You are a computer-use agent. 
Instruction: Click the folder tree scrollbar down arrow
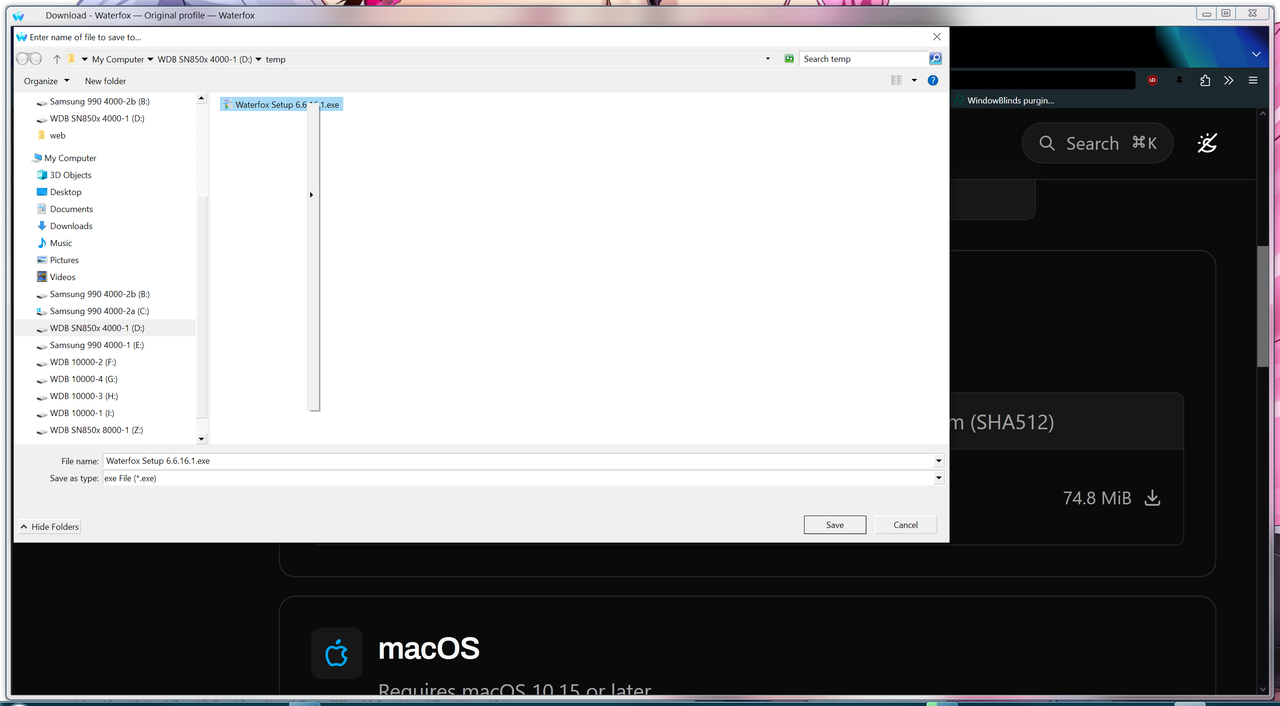(201, 438)
